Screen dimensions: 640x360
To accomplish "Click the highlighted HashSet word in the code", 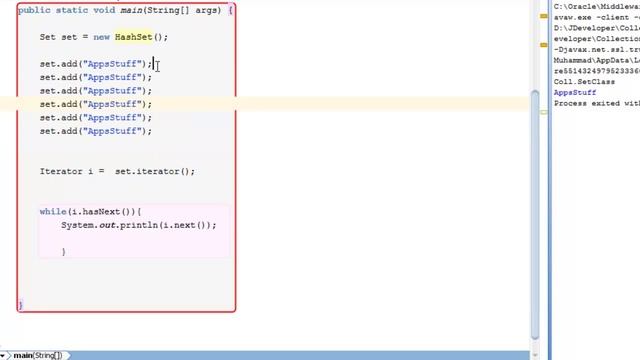I will pos(133,37).
